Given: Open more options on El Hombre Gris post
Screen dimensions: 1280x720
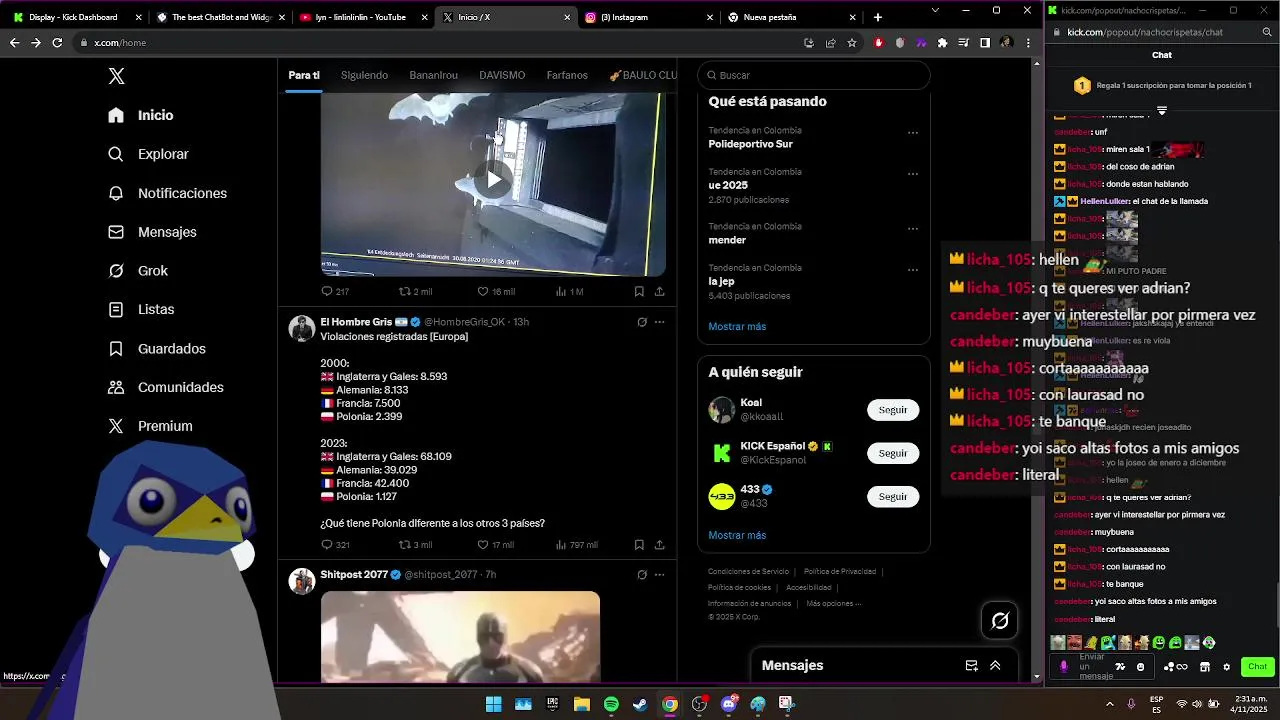Looking at the screenshot, I should pyautogui.click(x=659, y=322).
